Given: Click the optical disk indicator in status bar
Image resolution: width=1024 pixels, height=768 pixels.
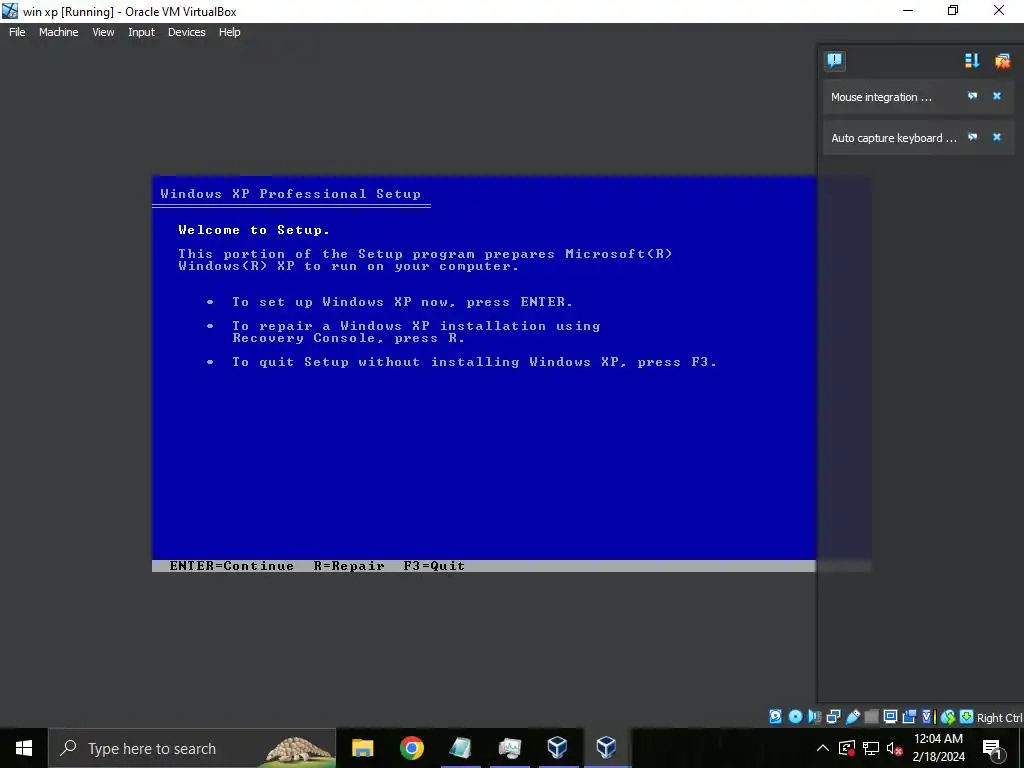Looking at the screenshot, I should pos(795,716).
